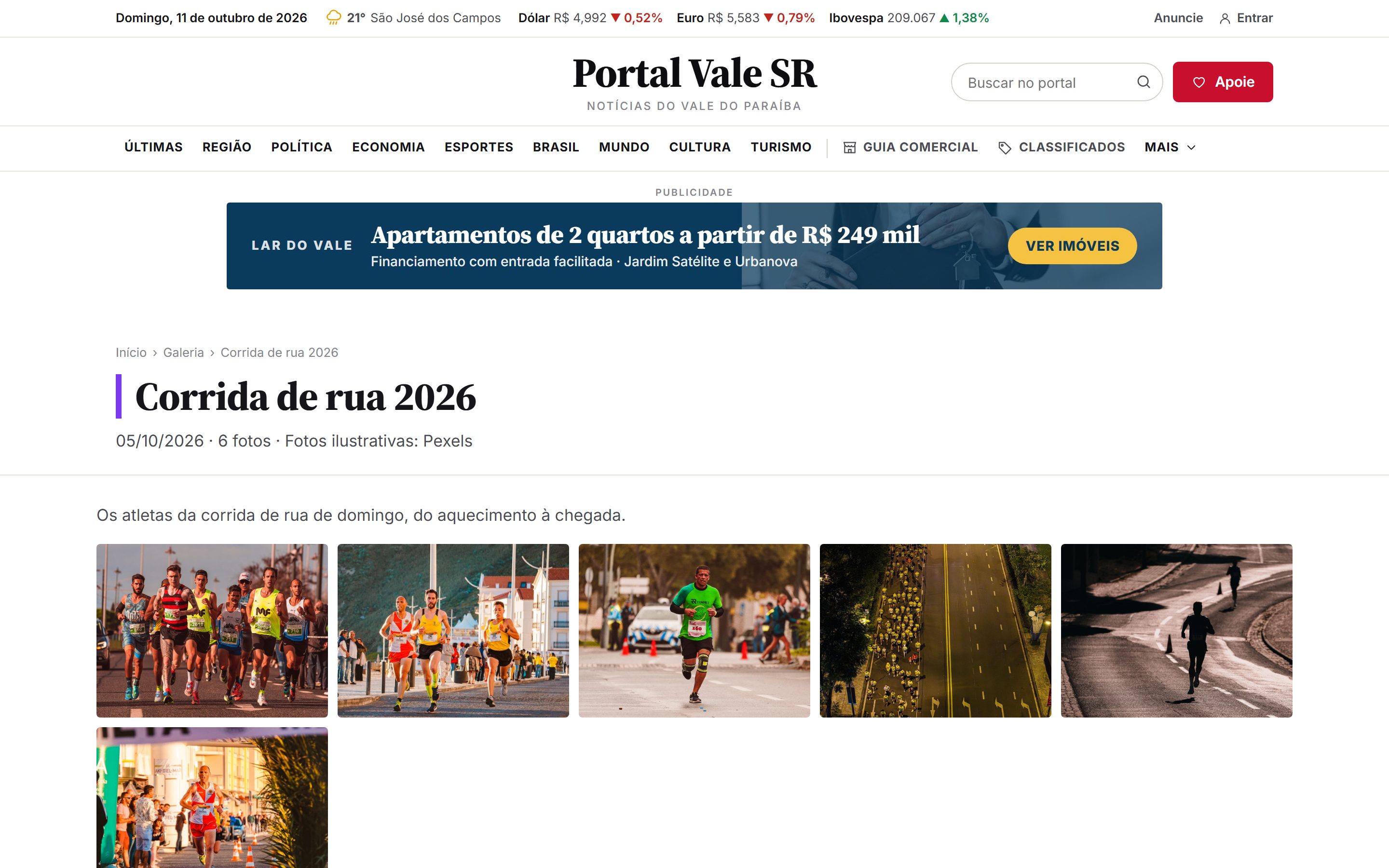Click the LAR DO VALE advertiser name

pos(302,246)
